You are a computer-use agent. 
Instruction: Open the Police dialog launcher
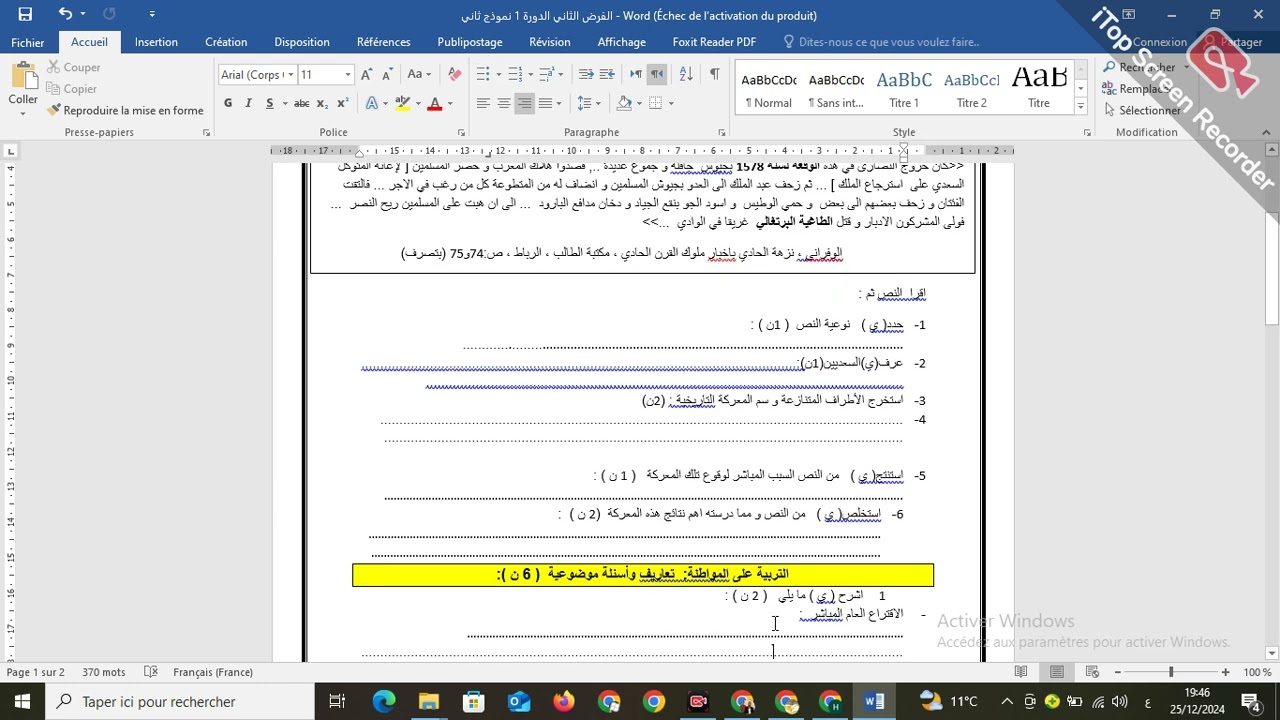tap(461, 132)
